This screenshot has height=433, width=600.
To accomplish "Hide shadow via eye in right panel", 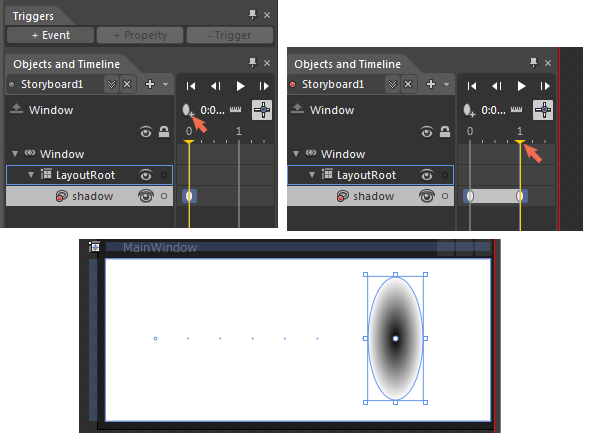I will tap(427, 196).
